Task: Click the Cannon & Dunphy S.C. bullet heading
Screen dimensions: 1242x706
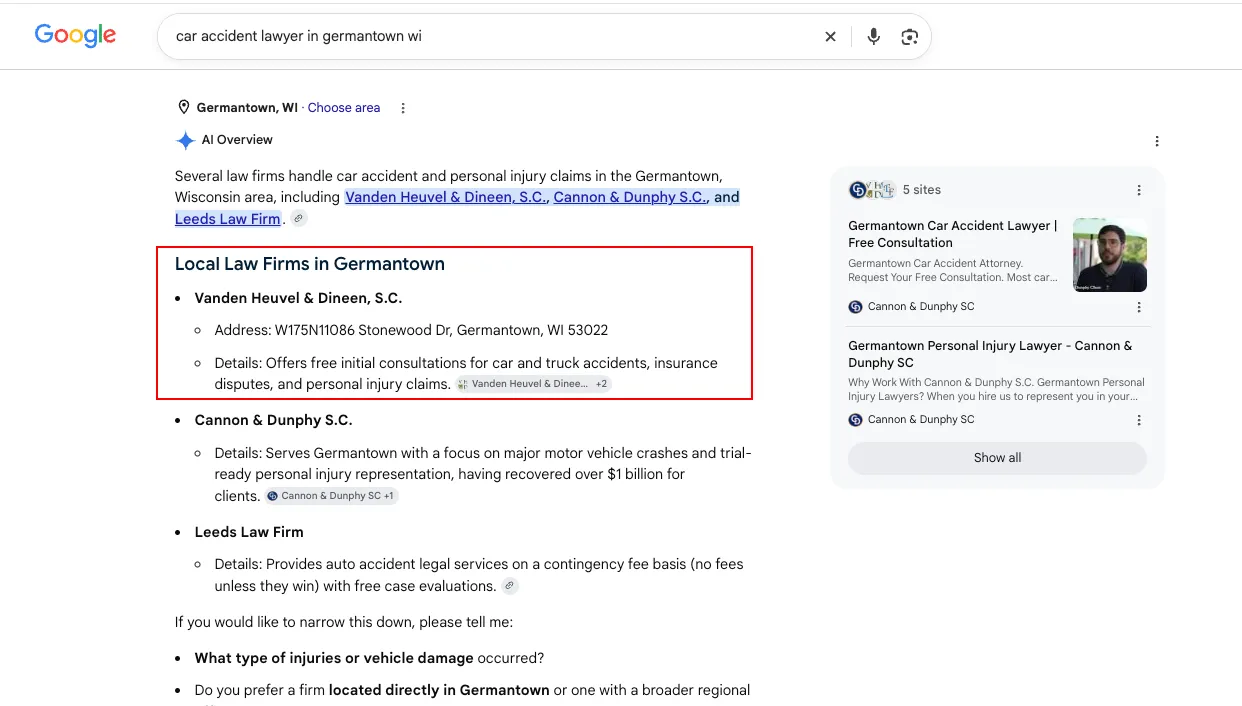Action: pos(273,420)
